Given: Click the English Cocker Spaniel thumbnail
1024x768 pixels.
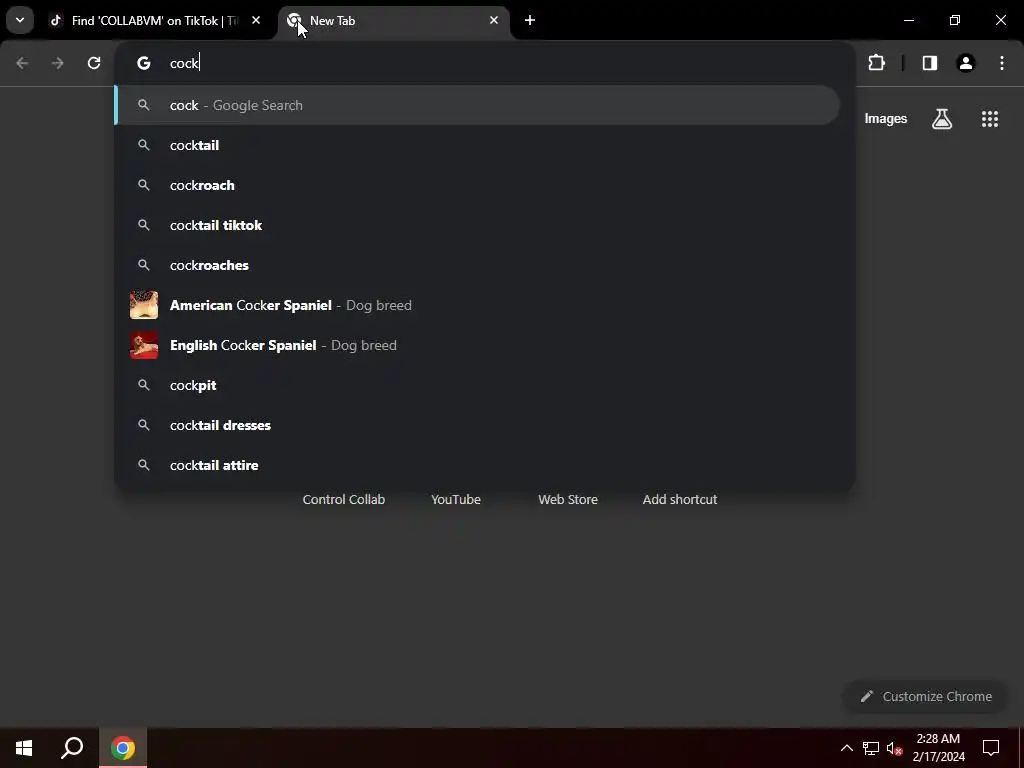Looking at the screenshot, I should [144, 345].
